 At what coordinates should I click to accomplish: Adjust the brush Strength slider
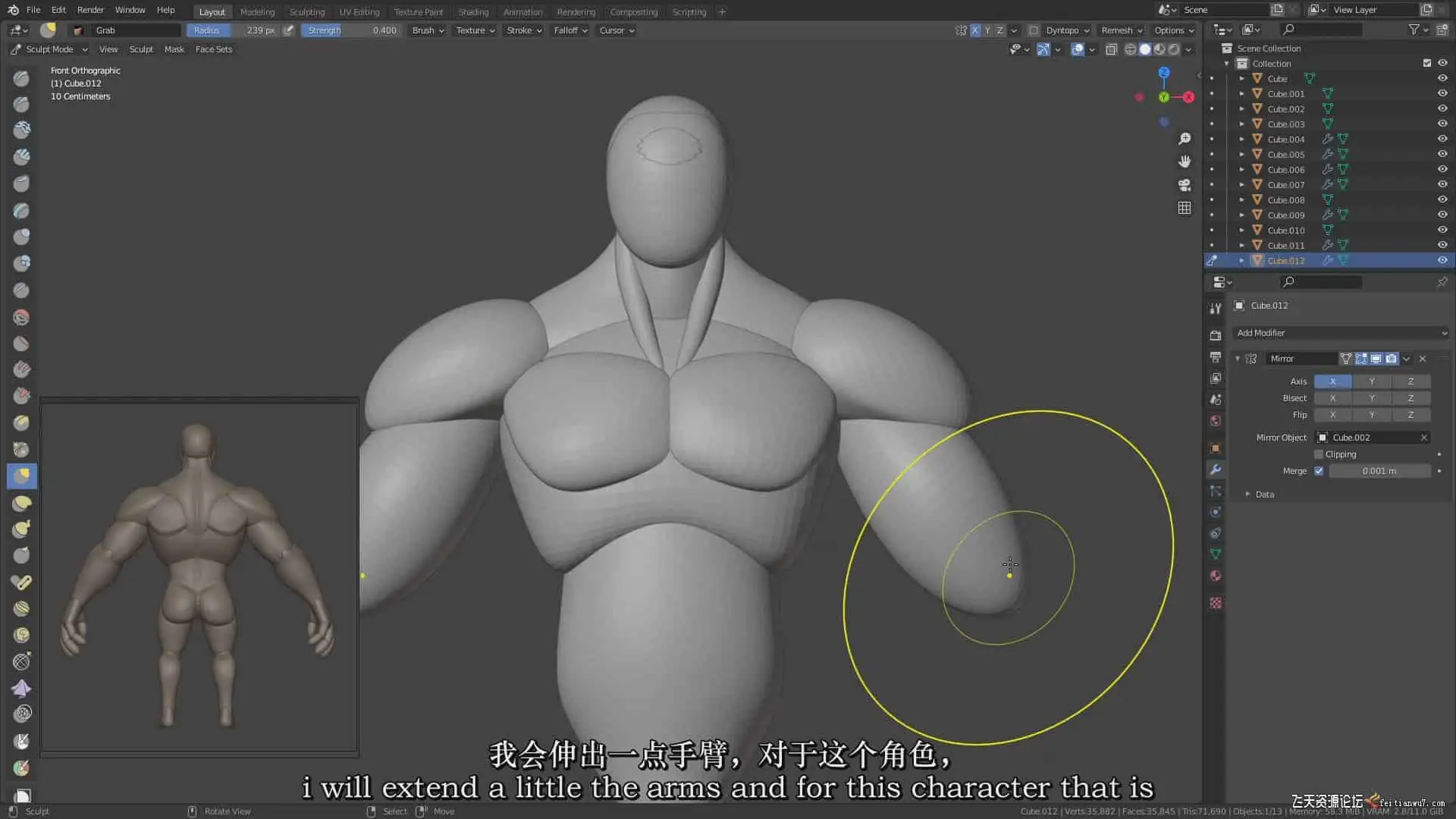[351, 30]
